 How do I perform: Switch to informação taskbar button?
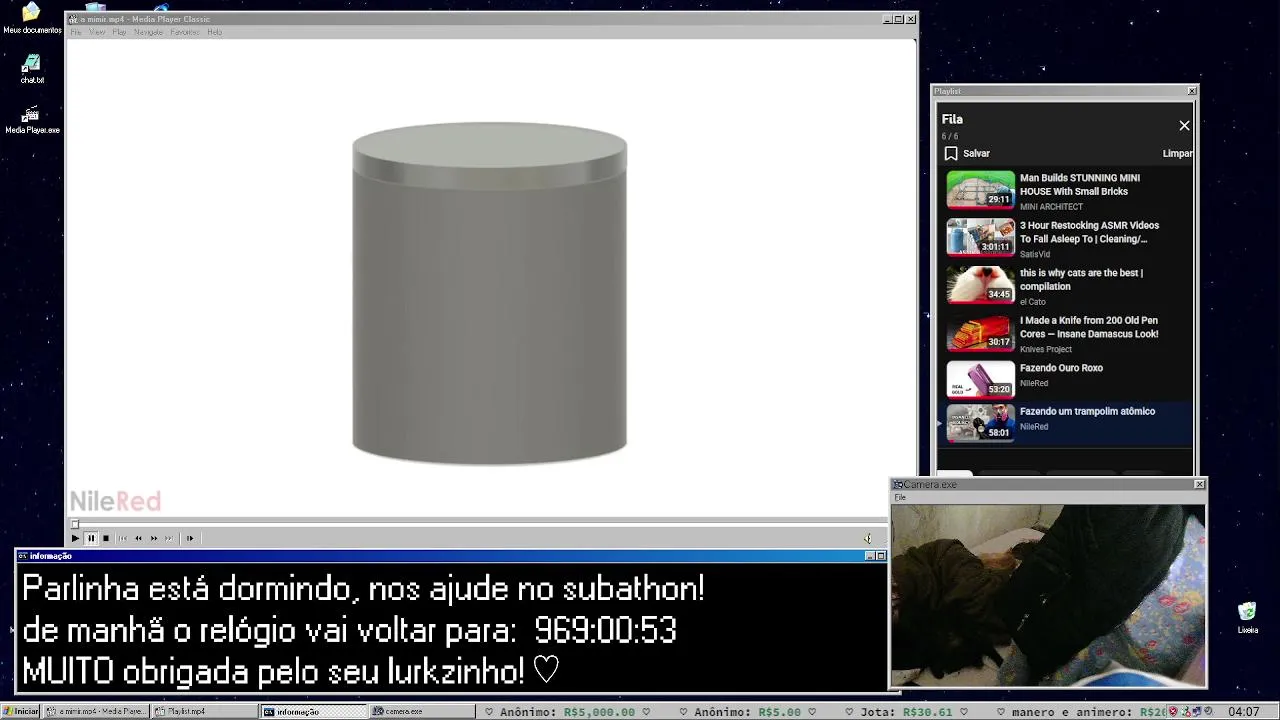313,711
